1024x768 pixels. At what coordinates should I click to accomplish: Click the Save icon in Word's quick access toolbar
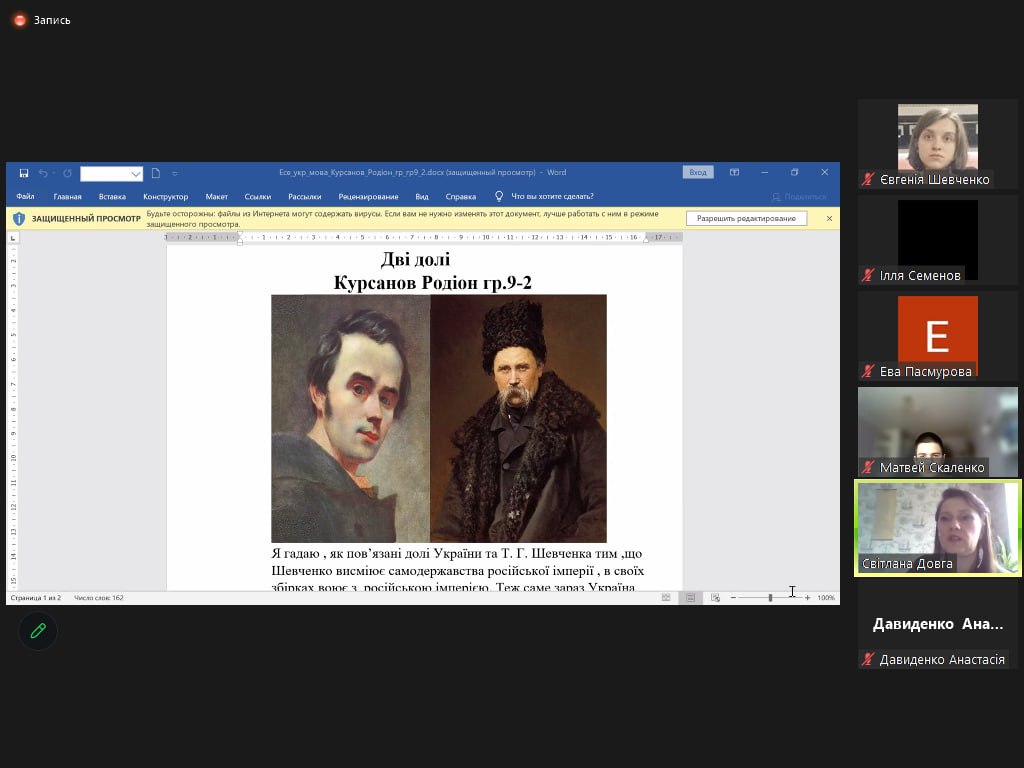(x=24, y=173)
